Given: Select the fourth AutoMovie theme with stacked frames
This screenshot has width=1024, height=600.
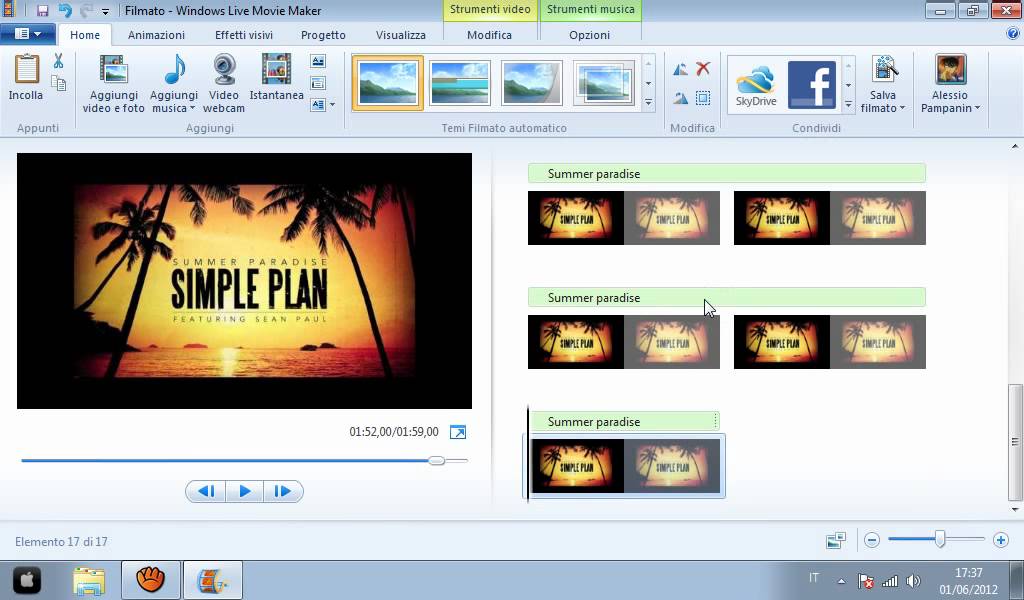Looking at the screenshot, I should (x=603, y=83).
